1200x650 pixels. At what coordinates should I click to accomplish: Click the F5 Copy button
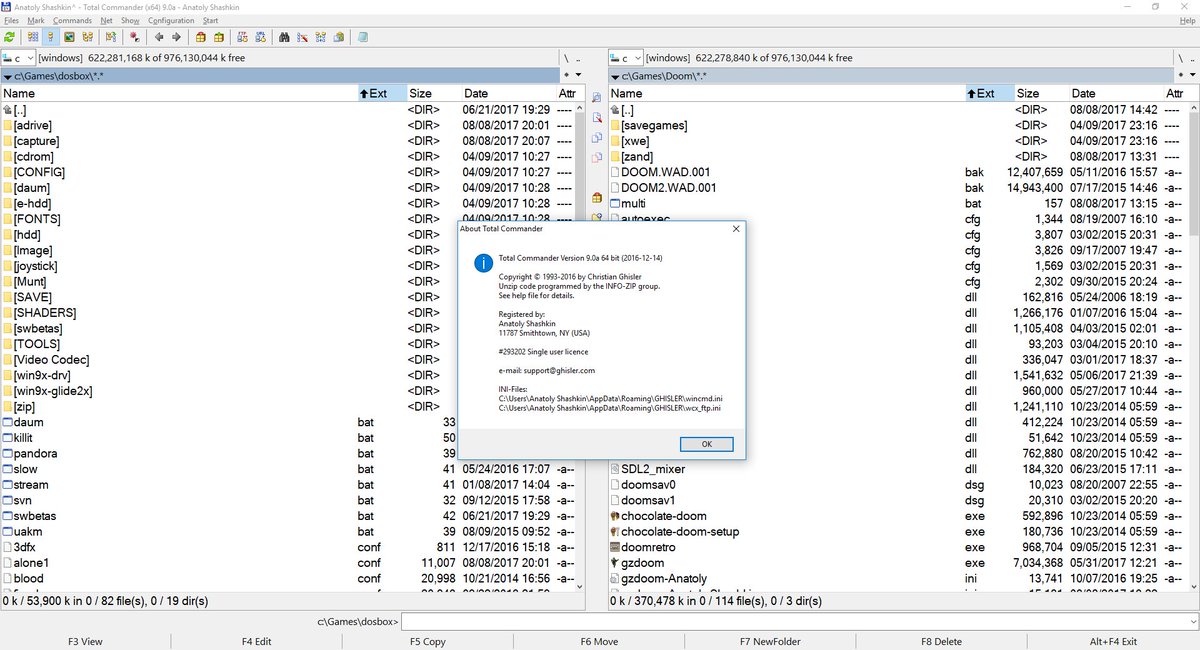tap(428, 642)
